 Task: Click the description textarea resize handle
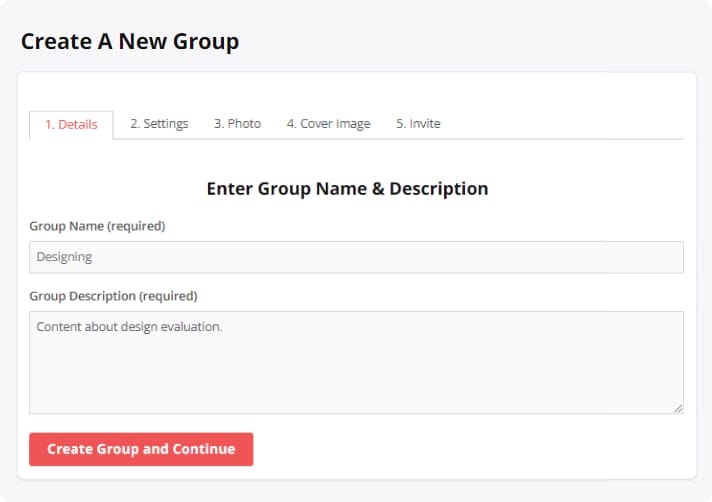[678, 408]
